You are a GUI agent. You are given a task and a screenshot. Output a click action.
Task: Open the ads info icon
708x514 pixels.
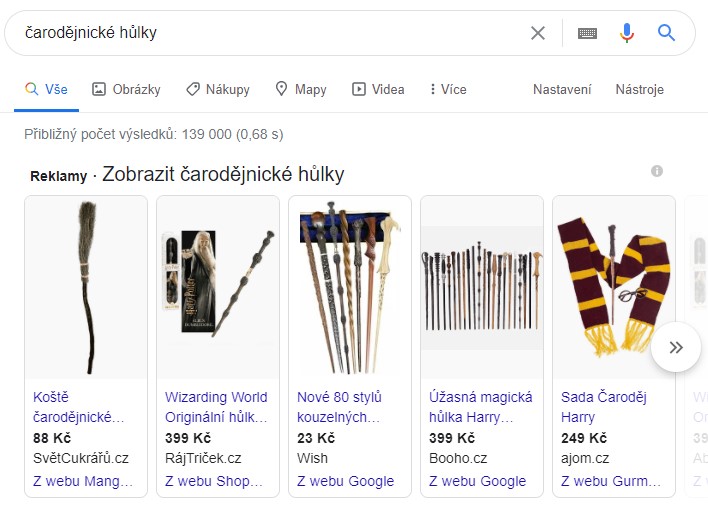(x=657, y=171)
